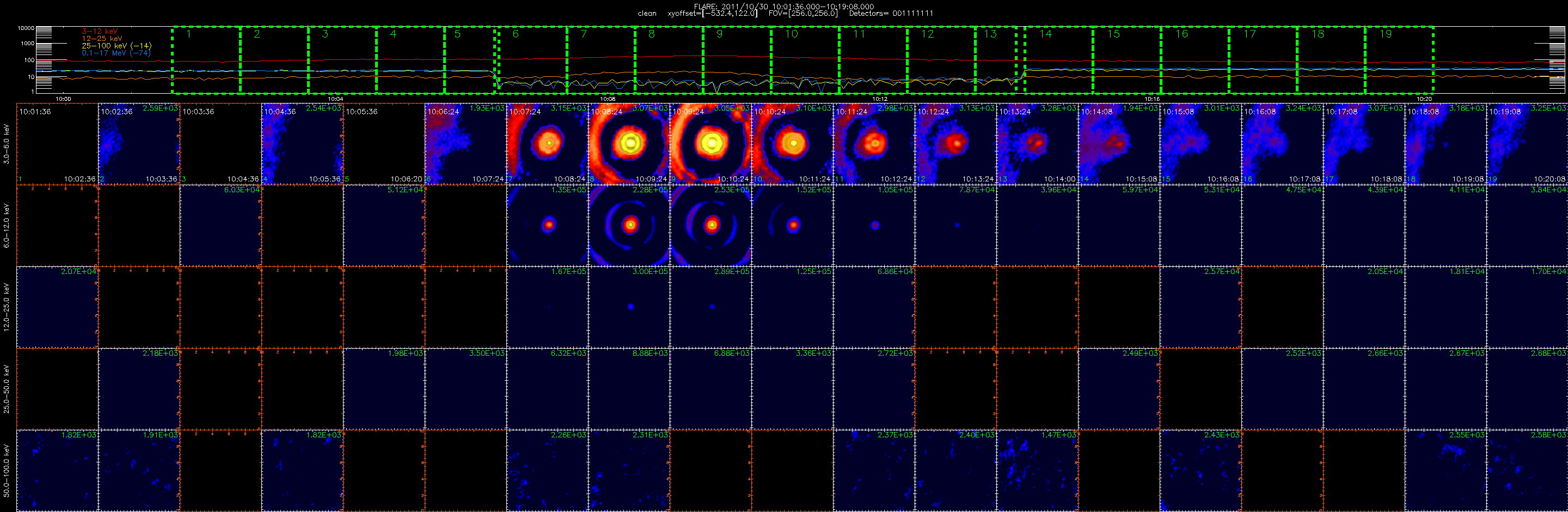Choose time interval 8 on the light curve
Image resolution: width=1568 pixels, height=512 pixels.
669,60
